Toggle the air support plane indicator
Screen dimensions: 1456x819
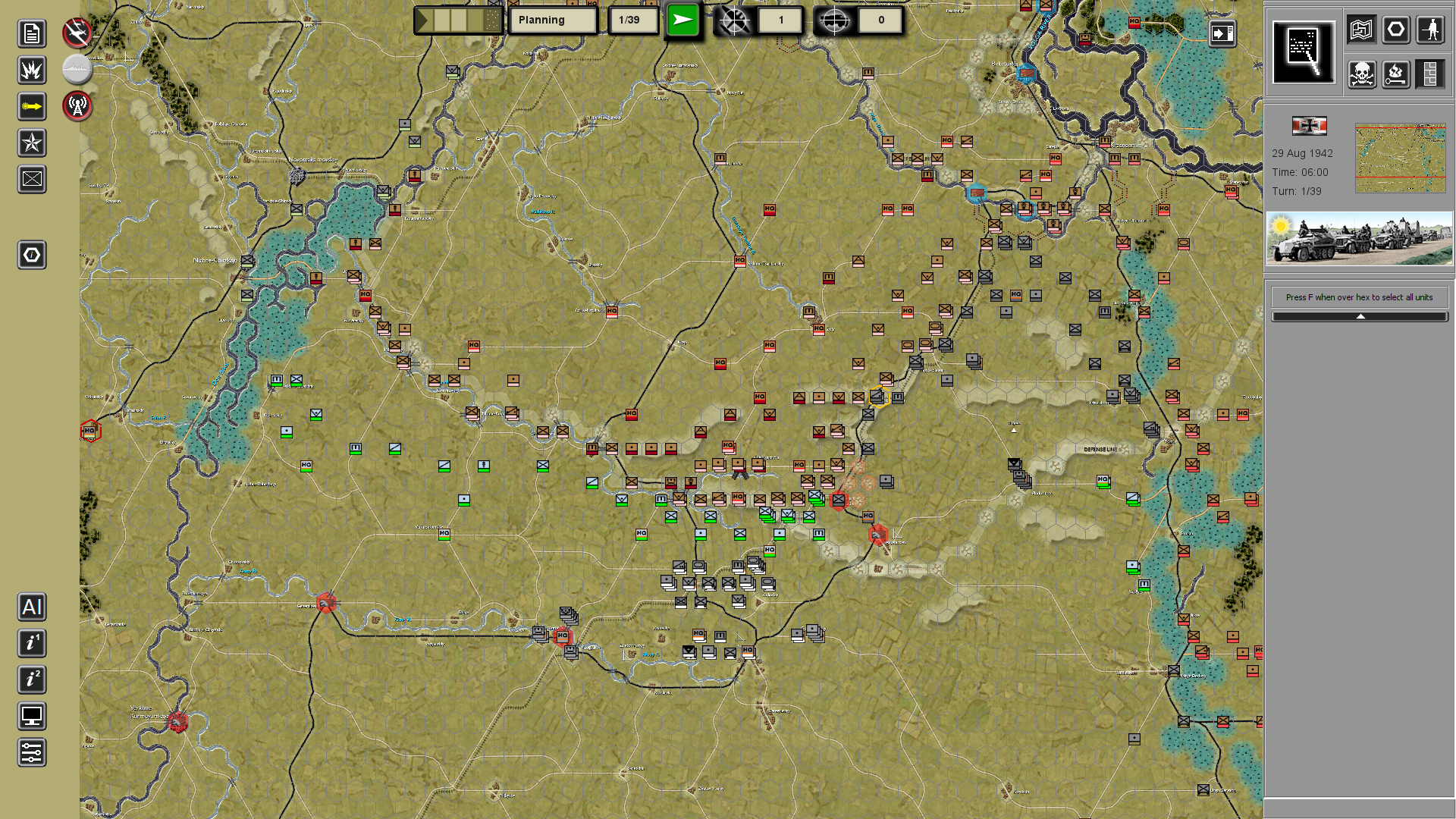77,33
